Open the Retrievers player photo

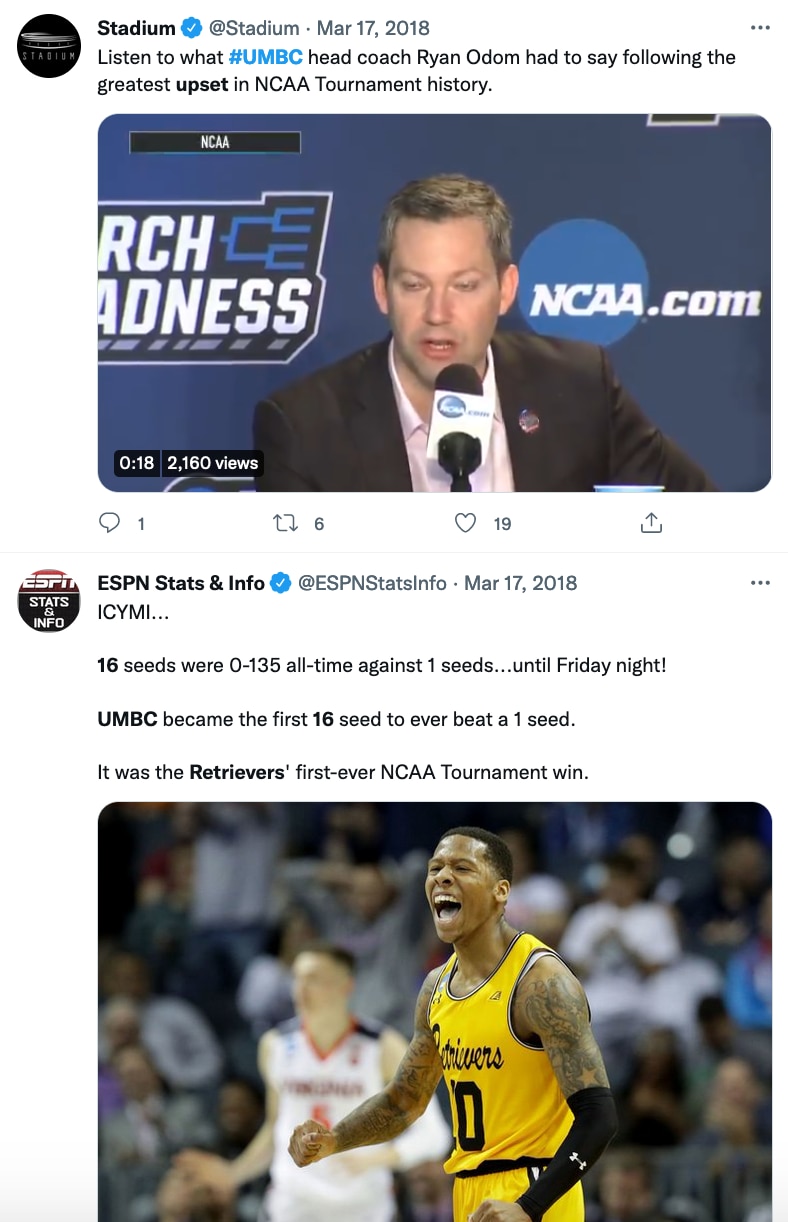pyautogui.click(x=434, y=1010)
